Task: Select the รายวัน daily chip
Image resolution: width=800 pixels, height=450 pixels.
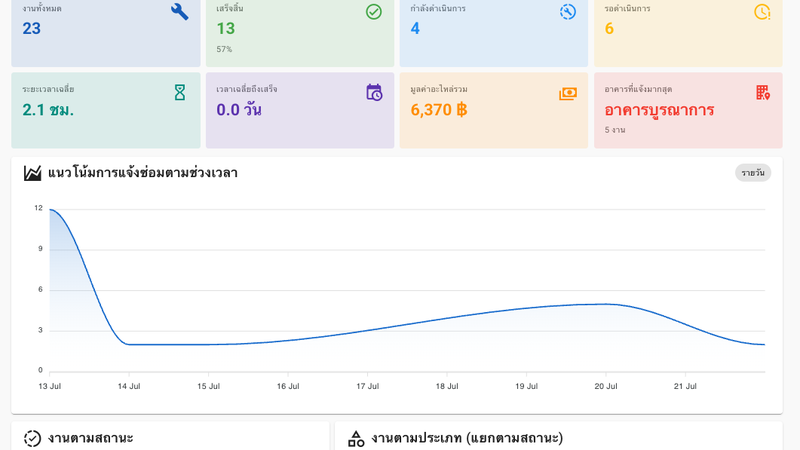Action: (753, 173)
